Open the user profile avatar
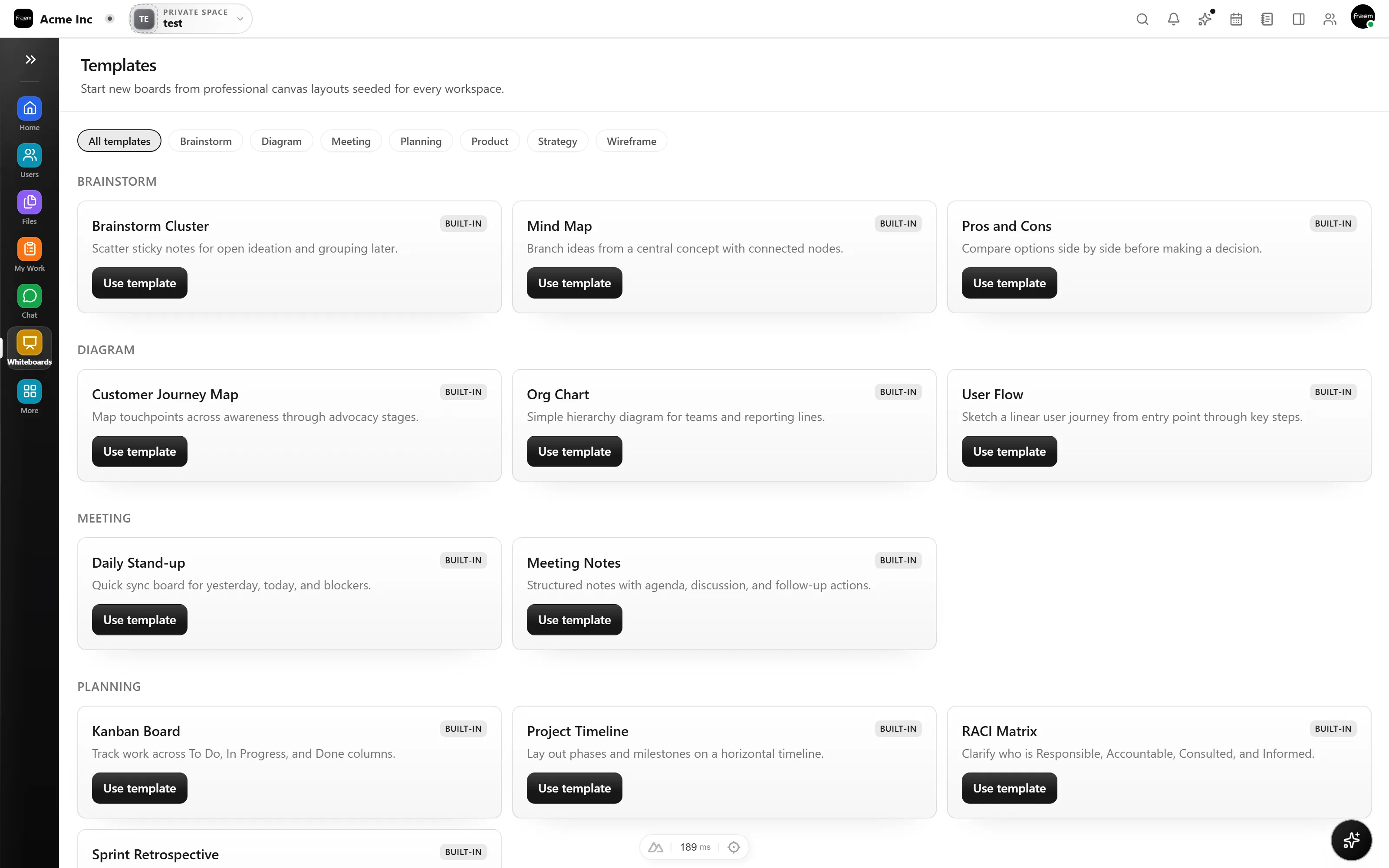Viewport: 1389px width, 868px height. (x=1363, y=16)
